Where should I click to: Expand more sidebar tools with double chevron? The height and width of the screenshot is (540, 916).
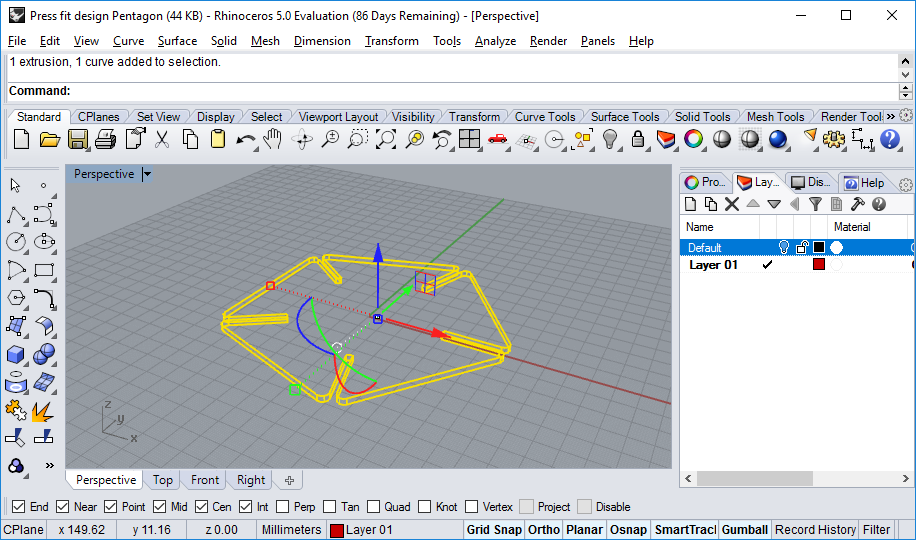pyautogui.click(x=50, y=466)
